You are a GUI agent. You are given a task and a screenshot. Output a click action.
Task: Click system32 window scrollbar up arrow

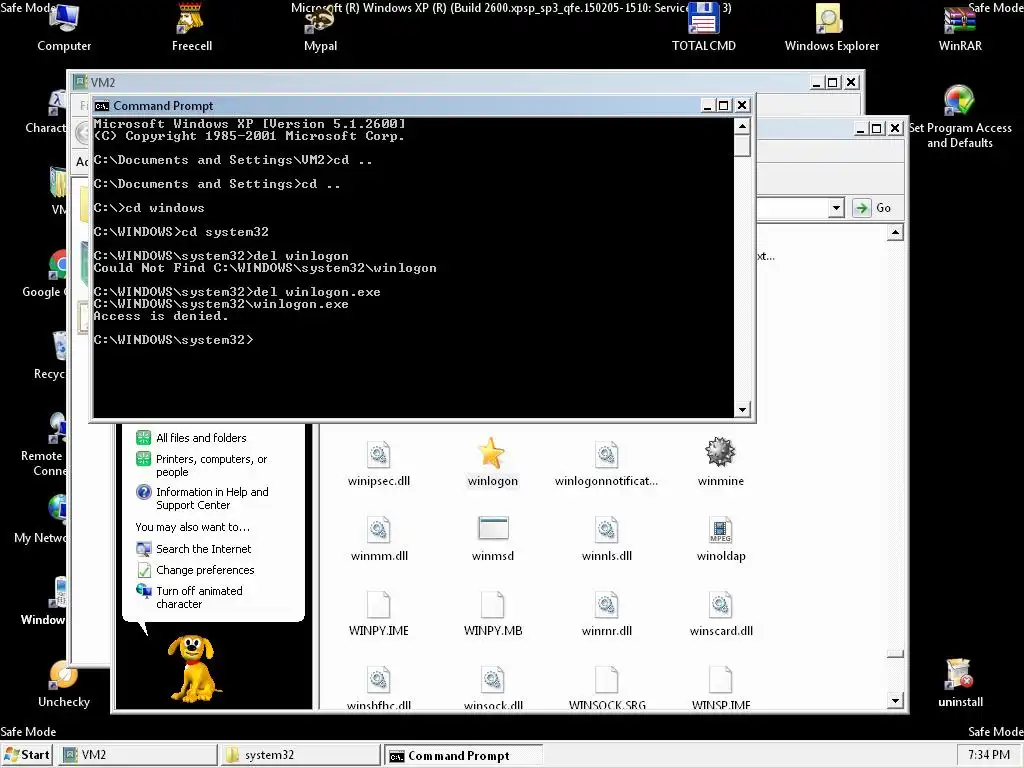point(895,232)
